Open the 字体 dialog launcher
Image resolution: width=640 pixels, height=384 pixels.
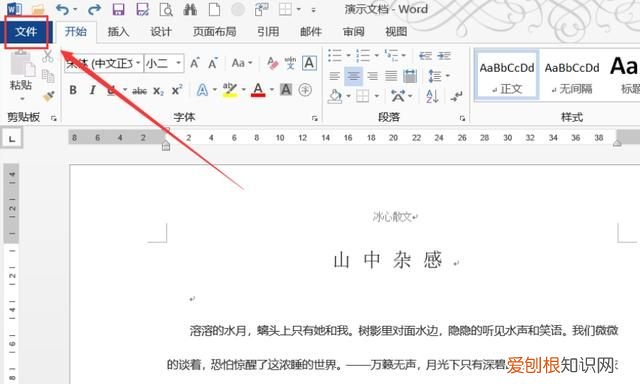point(315,118)
